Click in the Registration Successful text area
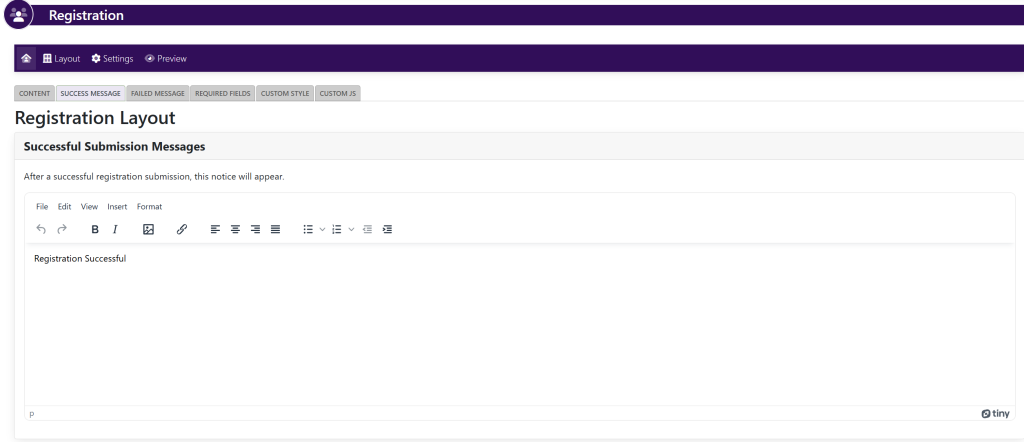The width and height of the screenshot is (1024, 442). (x=500, y=320)
